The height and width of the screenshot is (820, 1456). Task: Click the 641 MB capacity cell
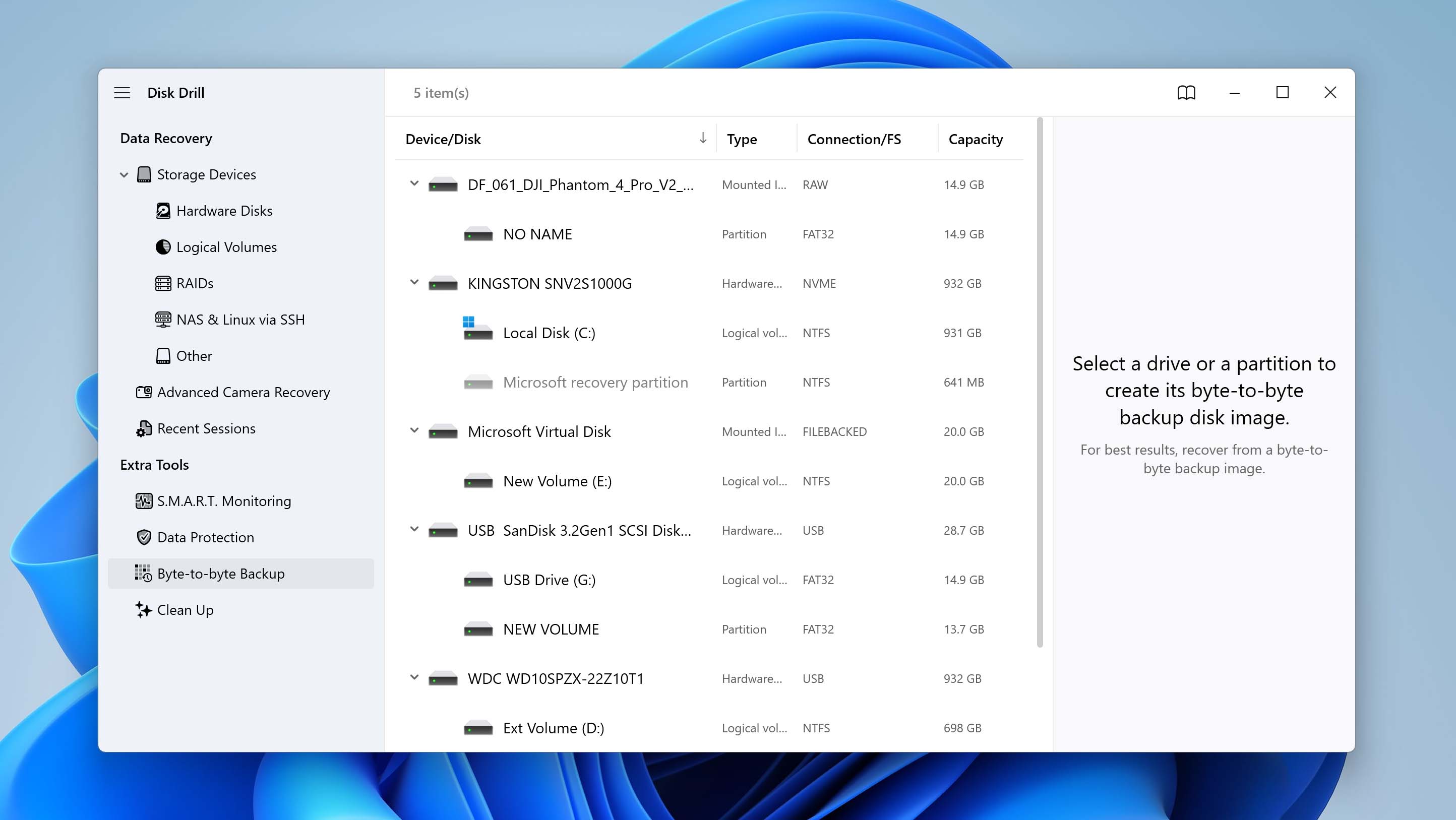pos(964,383)
